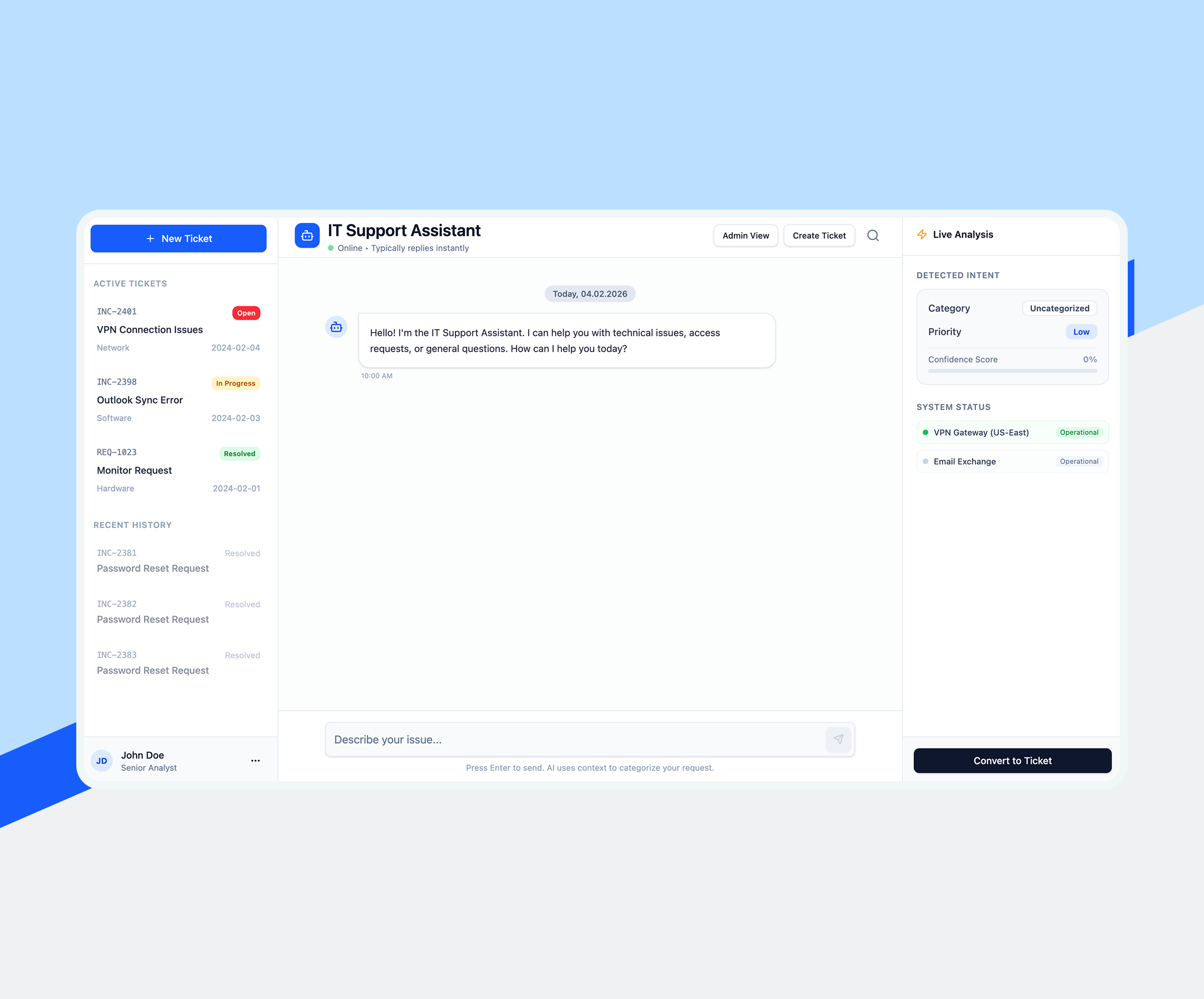
Task: Click the blue robot logo beside title
Action: pos(308,236)
